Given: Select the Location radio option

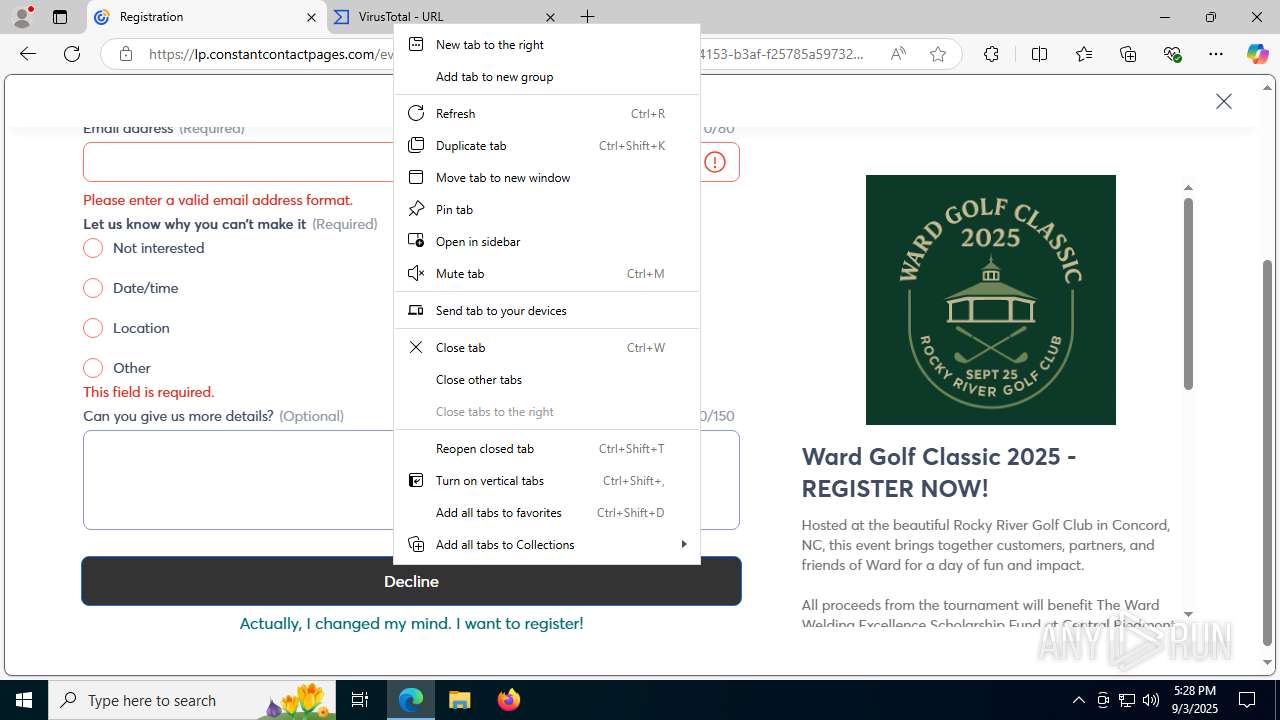Looking at the screenshot, I should (x=93, y=328).
